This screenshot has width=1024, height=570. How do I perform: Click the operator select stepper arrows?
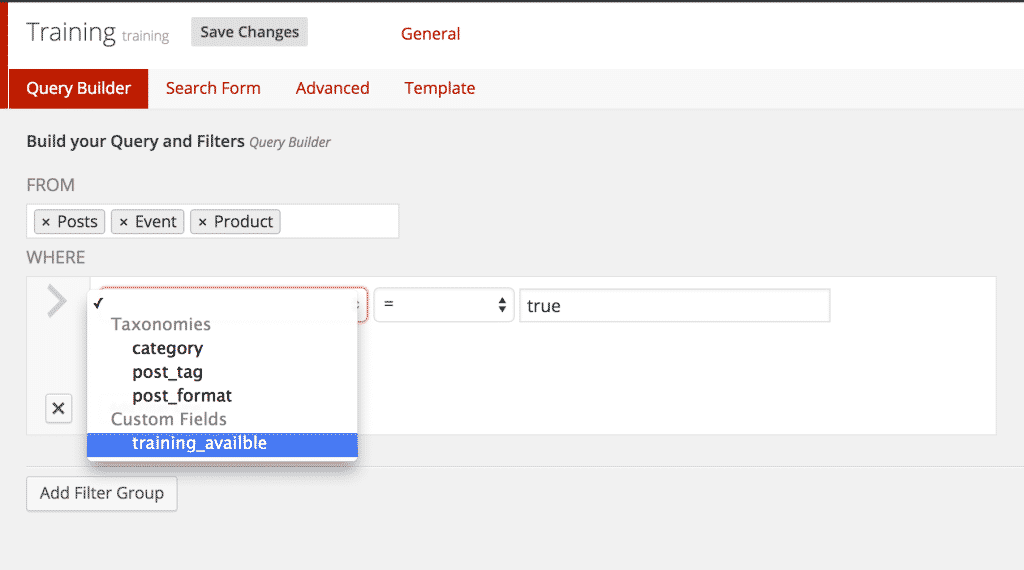click(502, 305)
